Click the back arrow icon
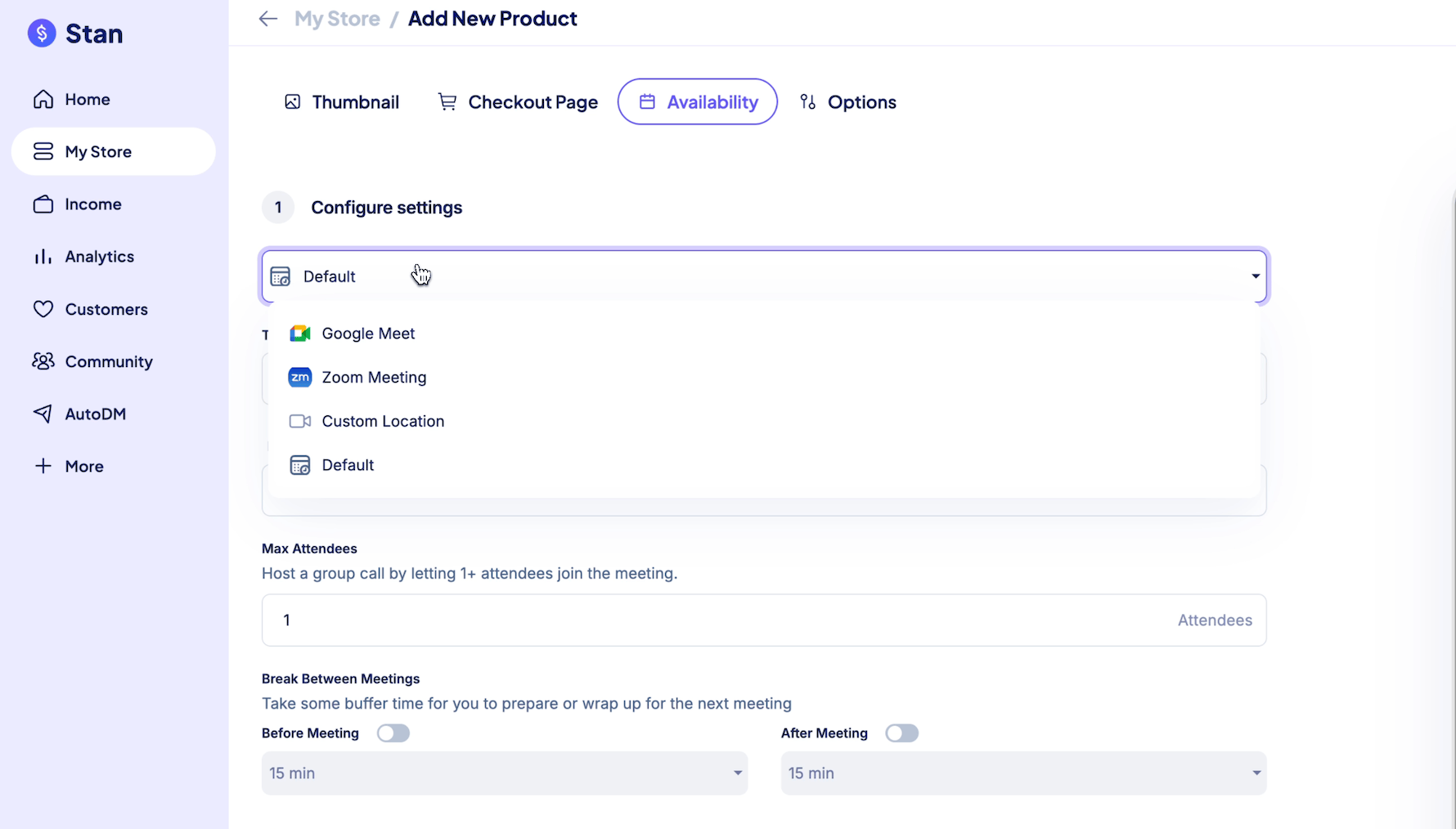This screenshot has height=829, width=1456. tap(267, 19)
